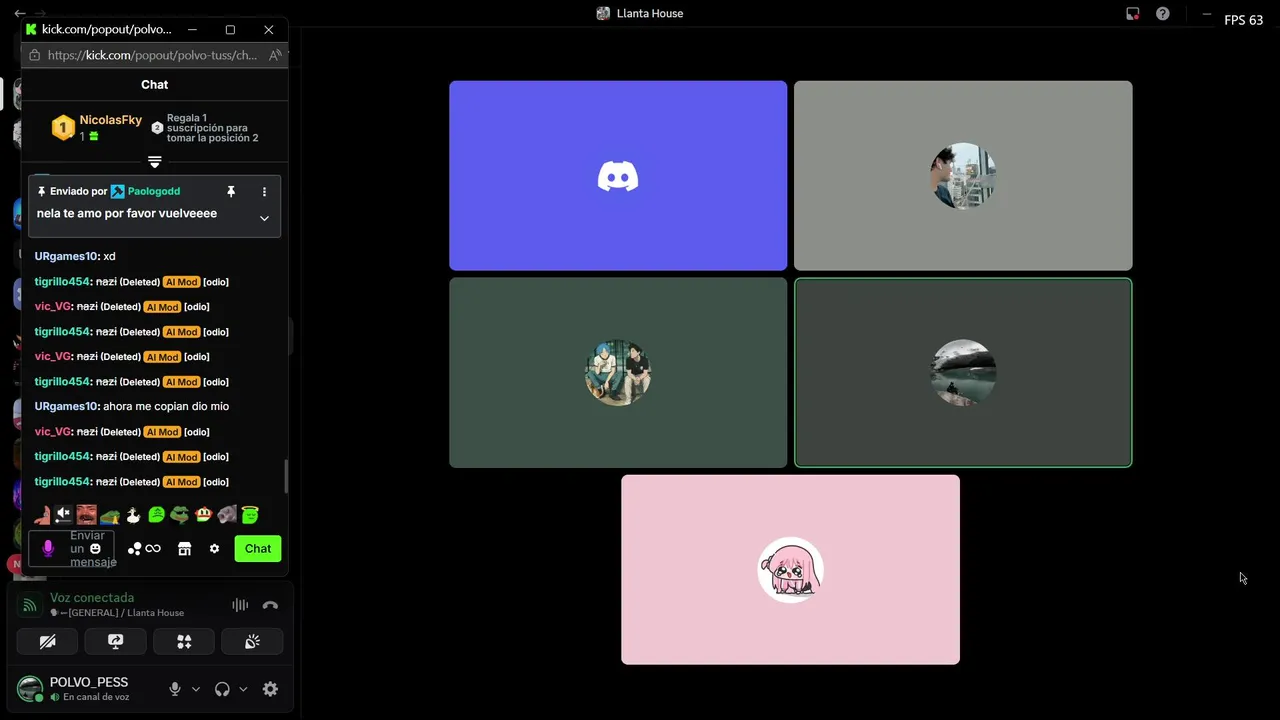
Task: Open Kick chat settings gear
Action: click(214, 548)
